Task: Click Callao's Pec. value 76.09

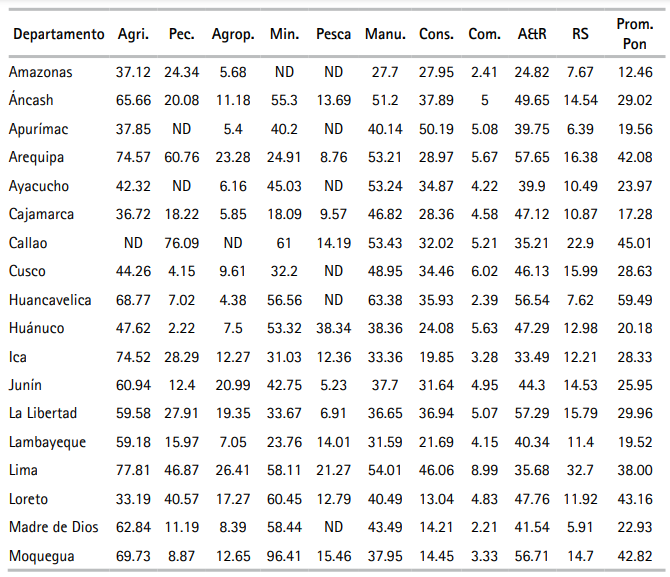Action: [182, 243]
